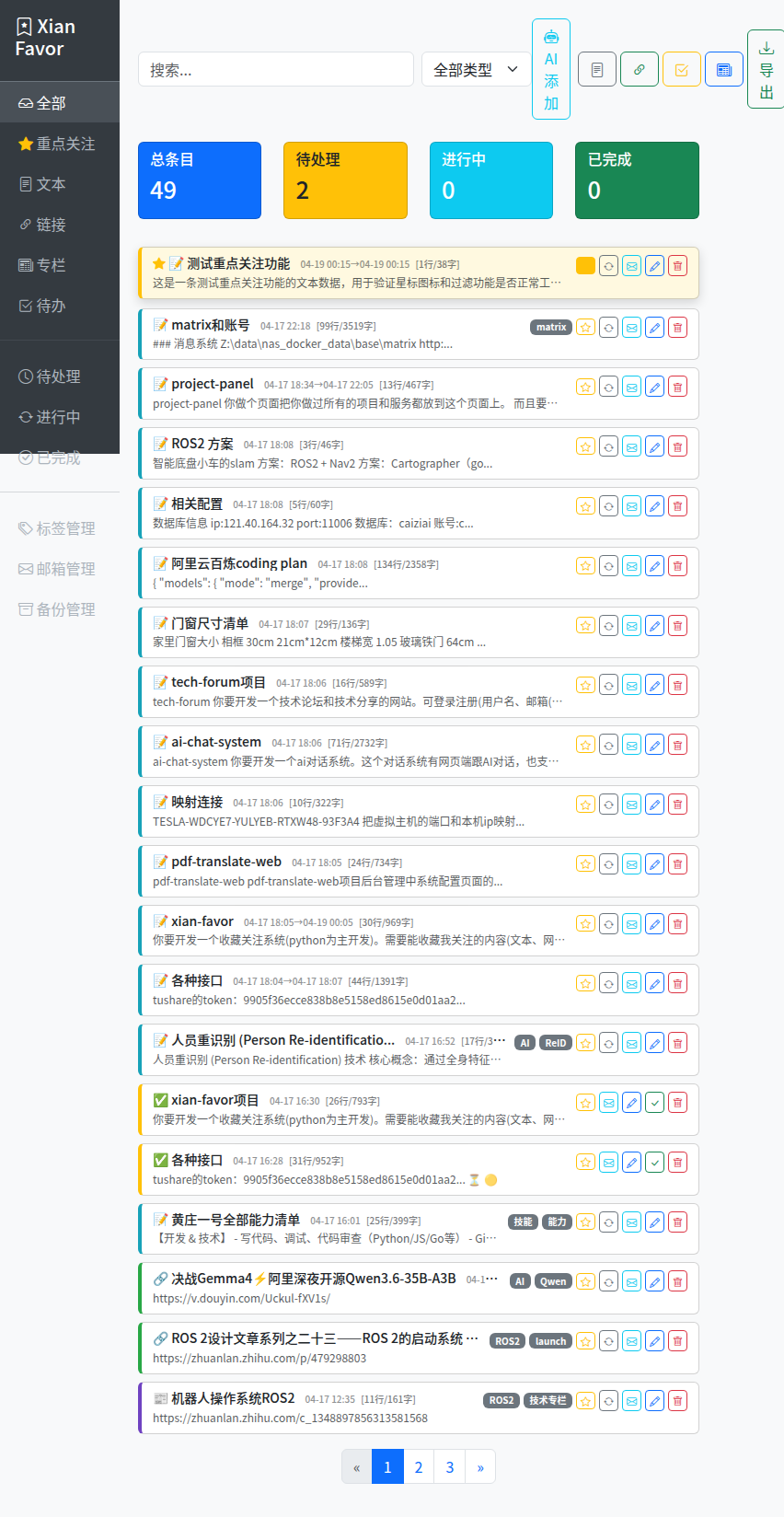784x1517 pixels.
Task: Delete the 相关配置 item
Action: coord(677,505)
